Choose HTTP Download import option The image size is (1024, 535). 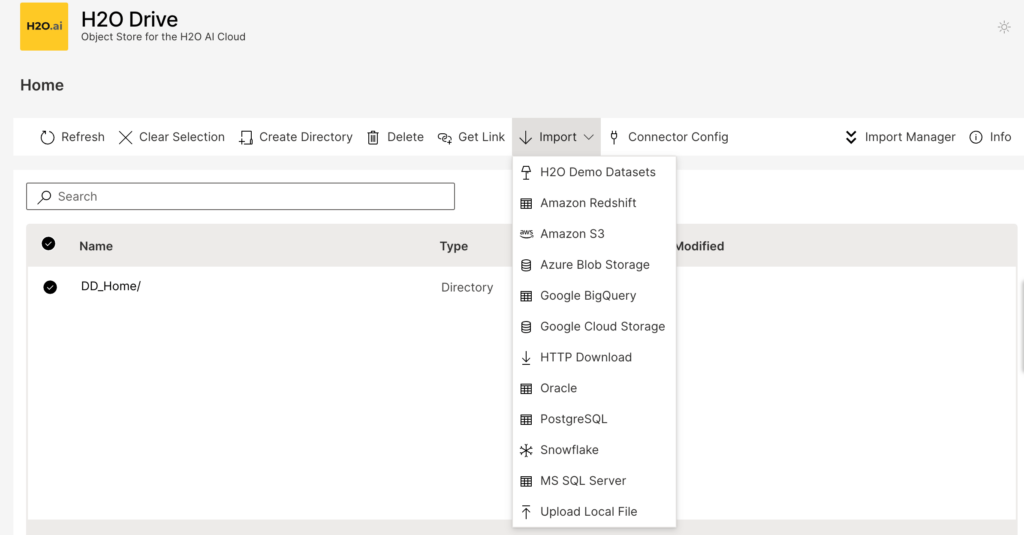coord(594,357)
